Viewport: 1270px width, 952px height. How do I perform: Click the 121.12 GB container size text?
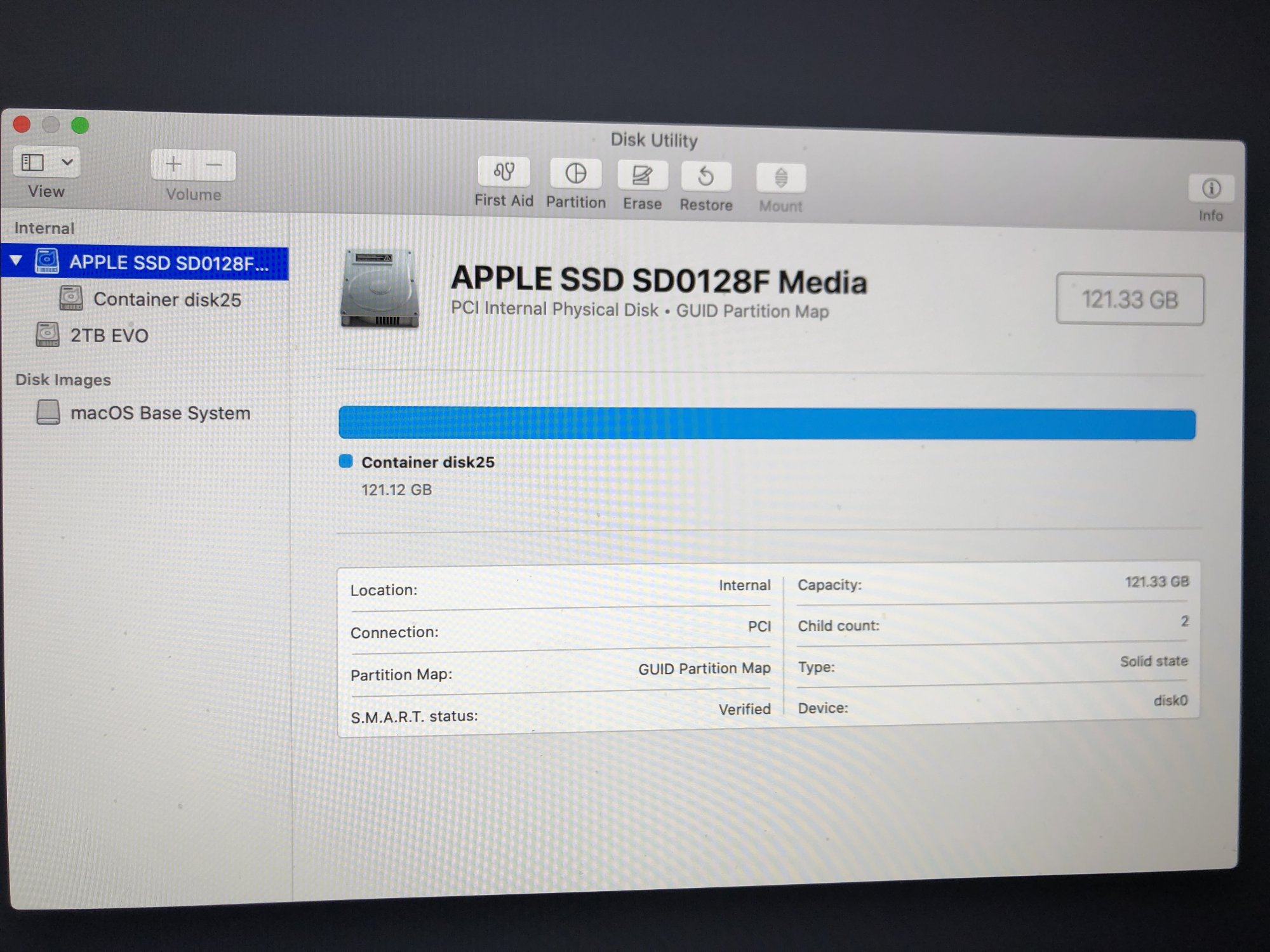tap(396, 489)
